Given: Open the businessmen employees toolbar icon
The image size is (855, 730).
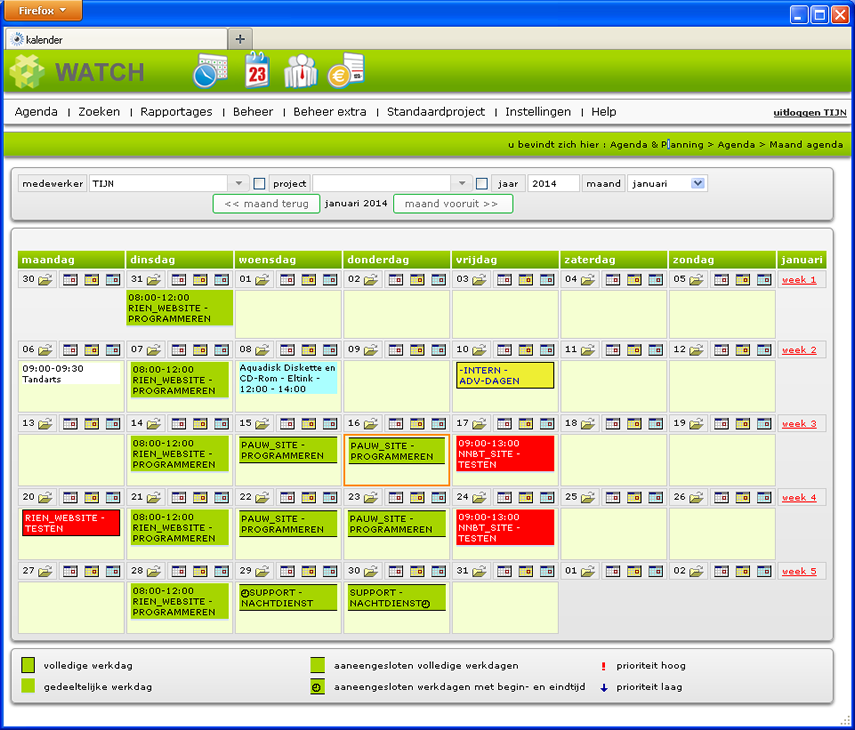Looking at the screenshot, I should coord(300,71).
